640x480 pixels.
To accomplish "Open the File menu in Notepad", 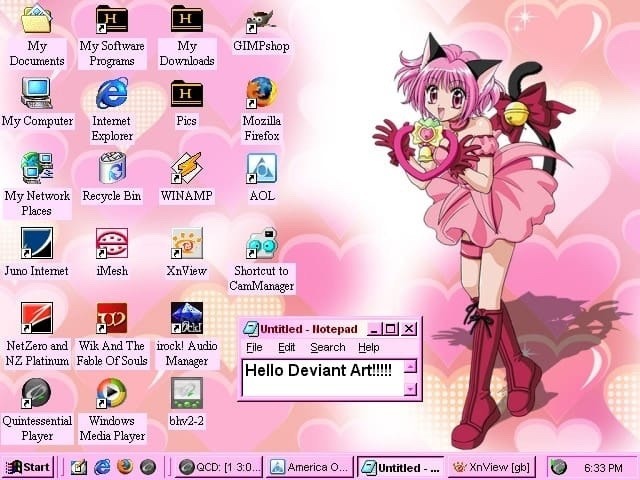I will pyautogui.click(x=254, y=347).
